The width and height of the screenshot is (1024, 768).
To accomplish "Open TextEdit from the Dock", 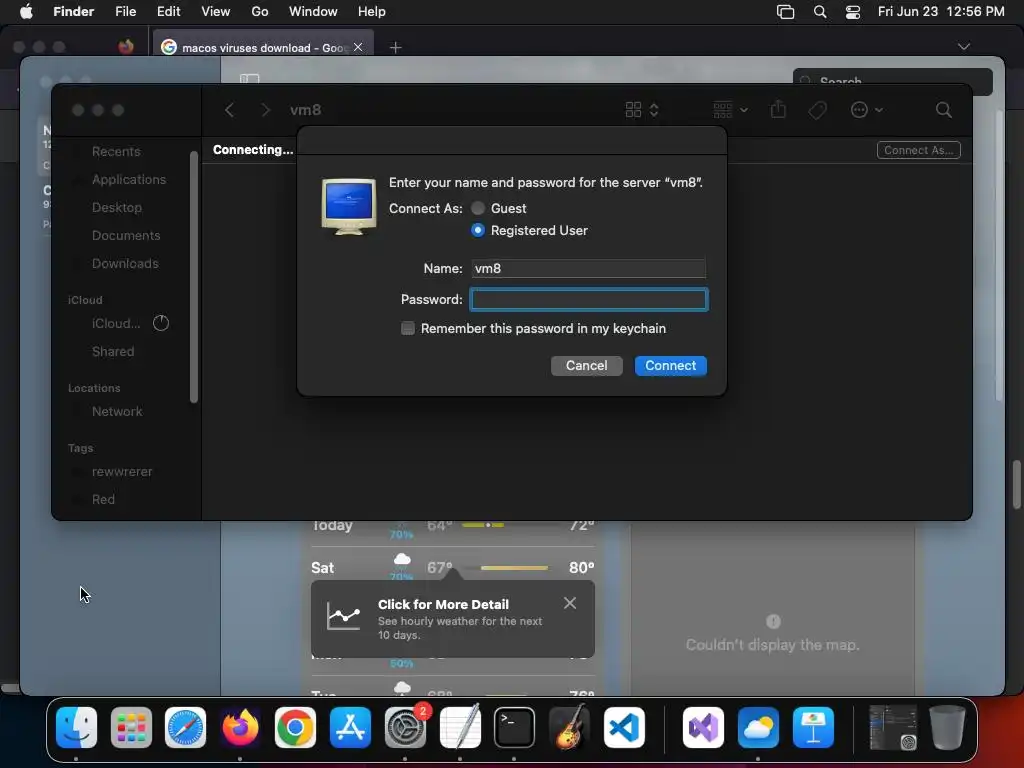I will [x=460, y=728].
